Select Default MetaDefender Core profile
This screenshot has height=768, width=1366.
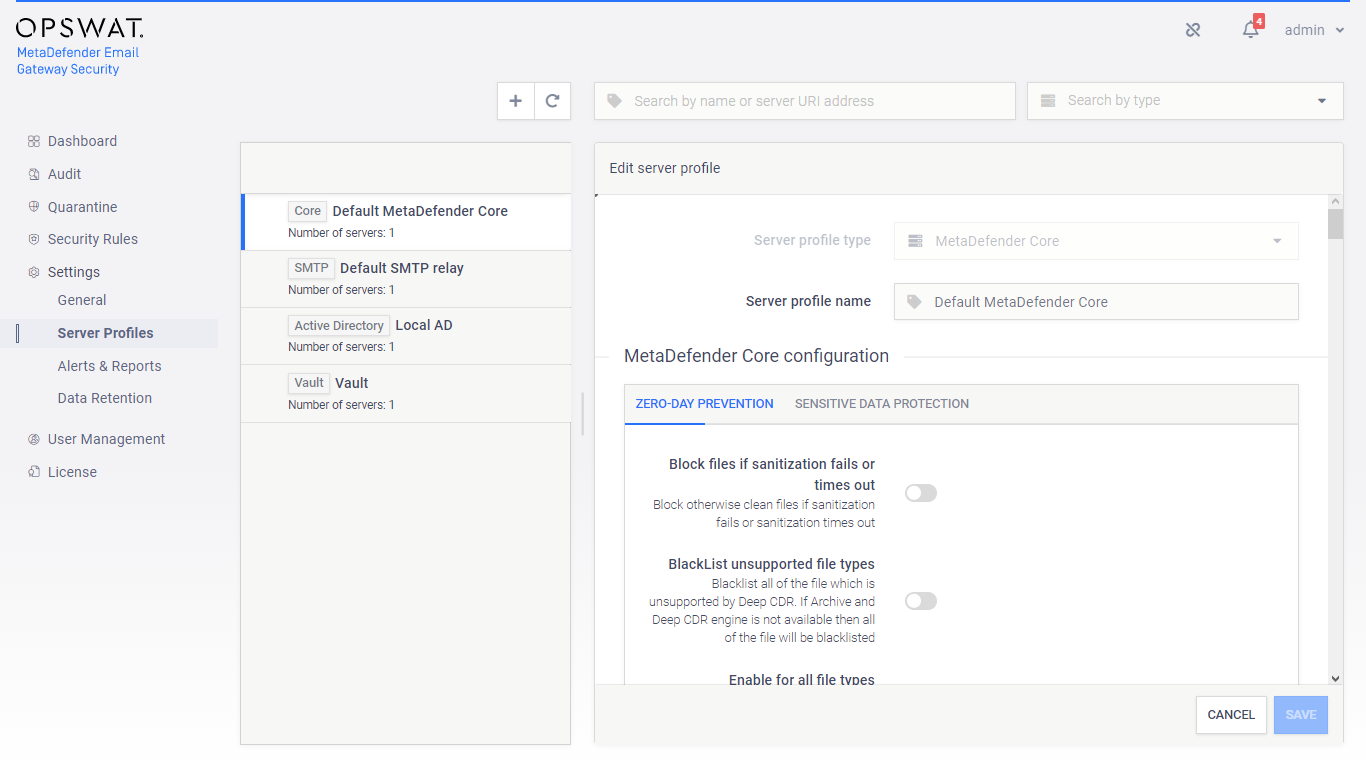(x=406, y=221)
